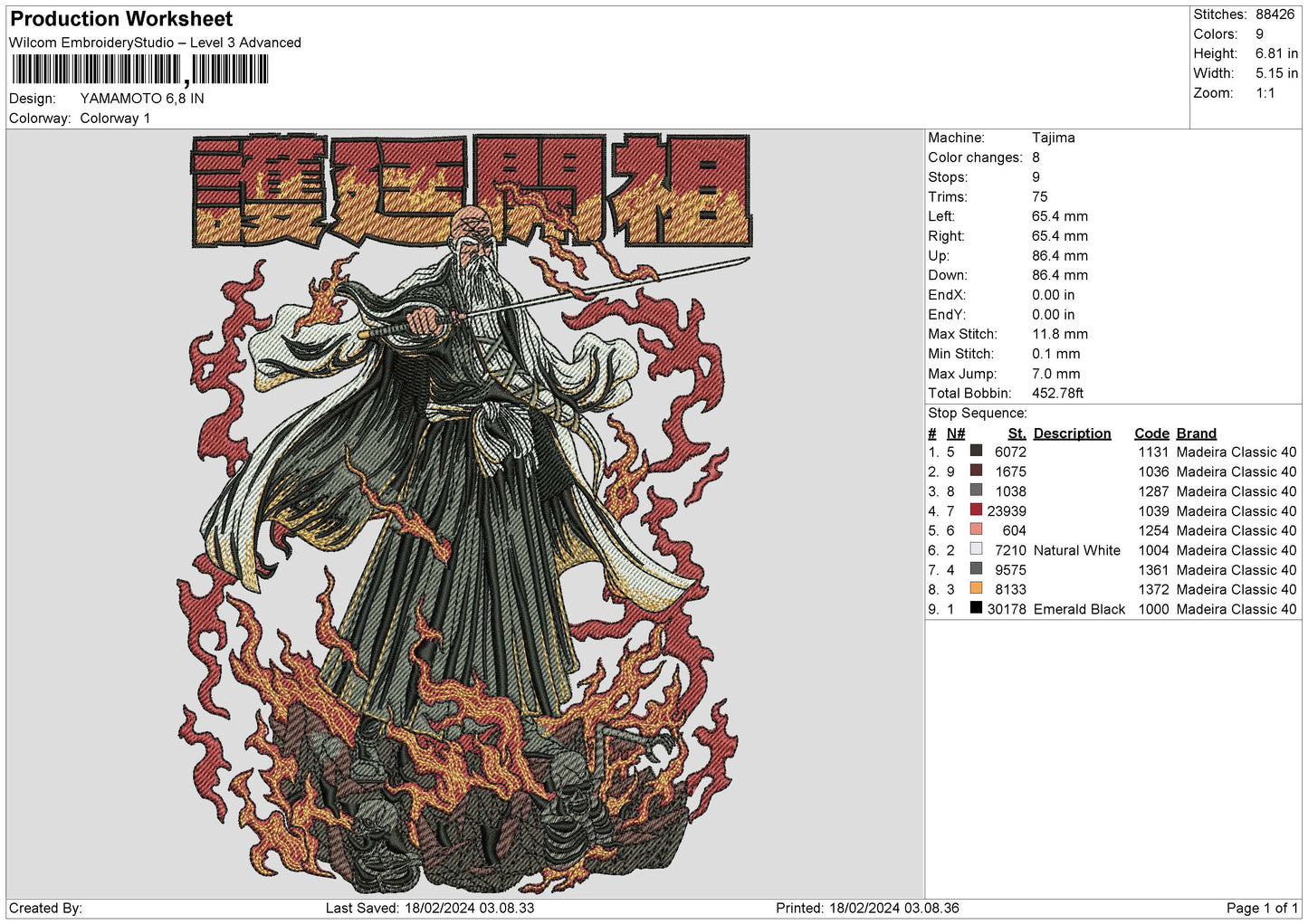Click the red swatch beside 23939 stitches
The height and width of the screenshot is (924, 1308).
[x=976, y=510]
